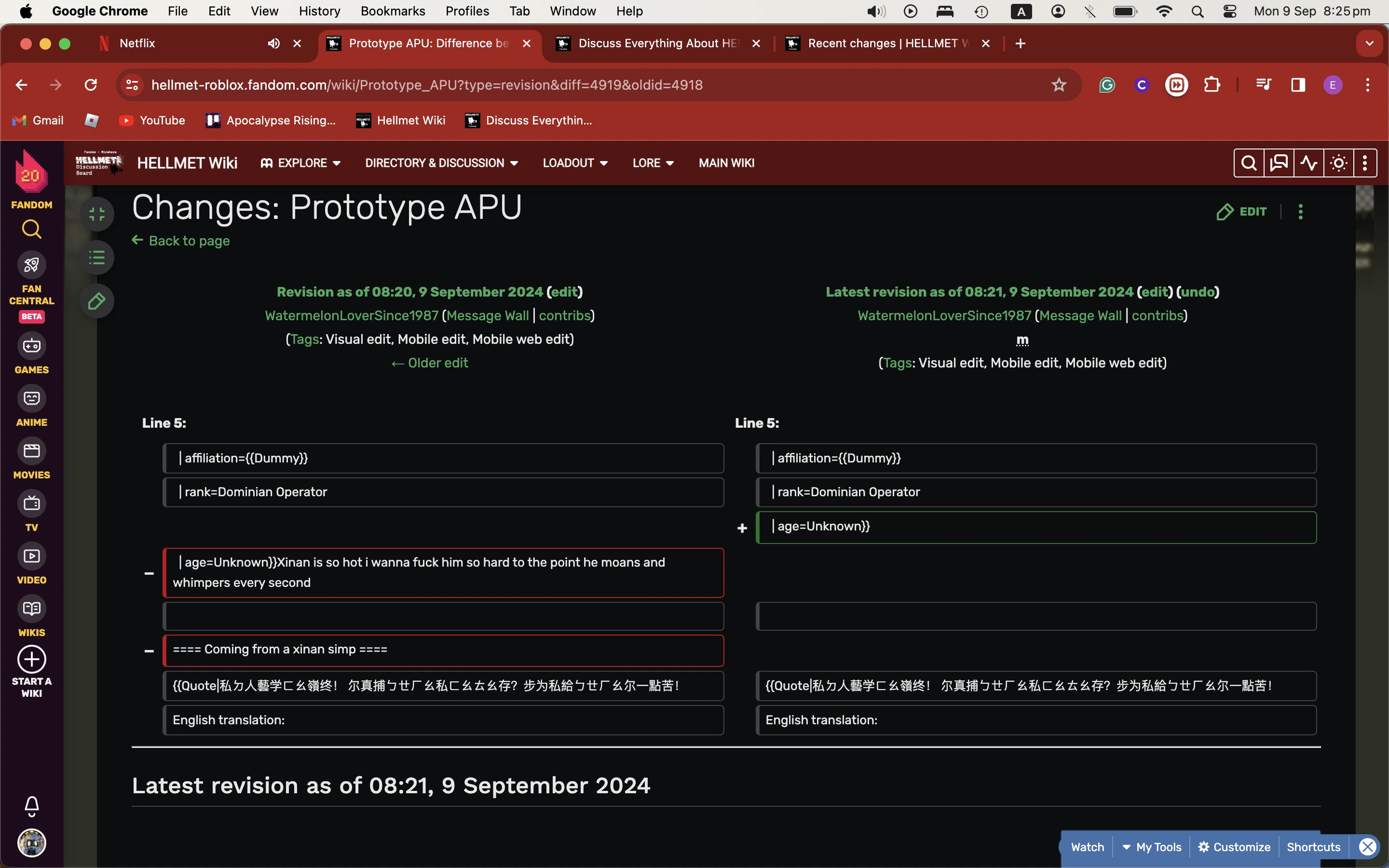Viewport: 1389px width, 868px height.
Task: Click the Start a Wiki plus icon
Action: (31, 659)
